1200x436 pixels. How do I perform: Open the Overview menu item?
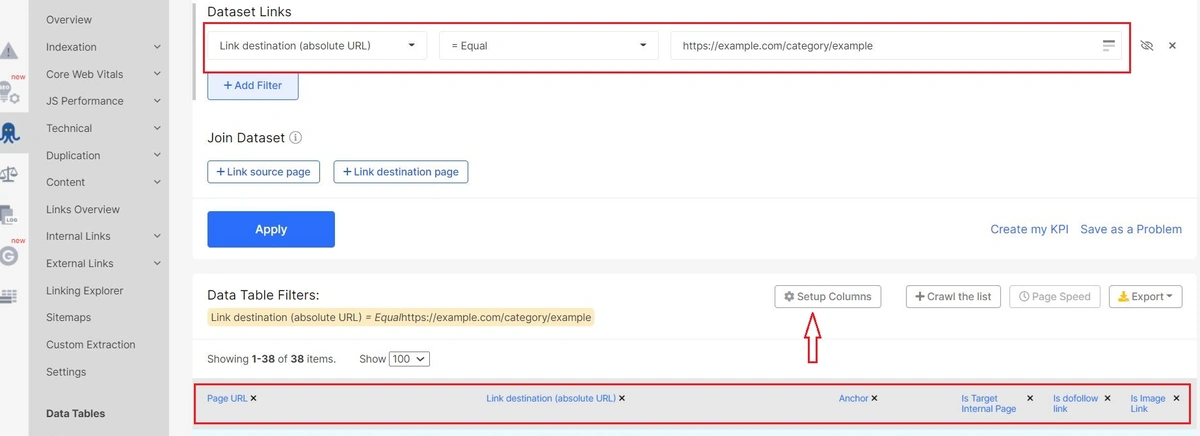pyautogui.click(x=69, y=20)
